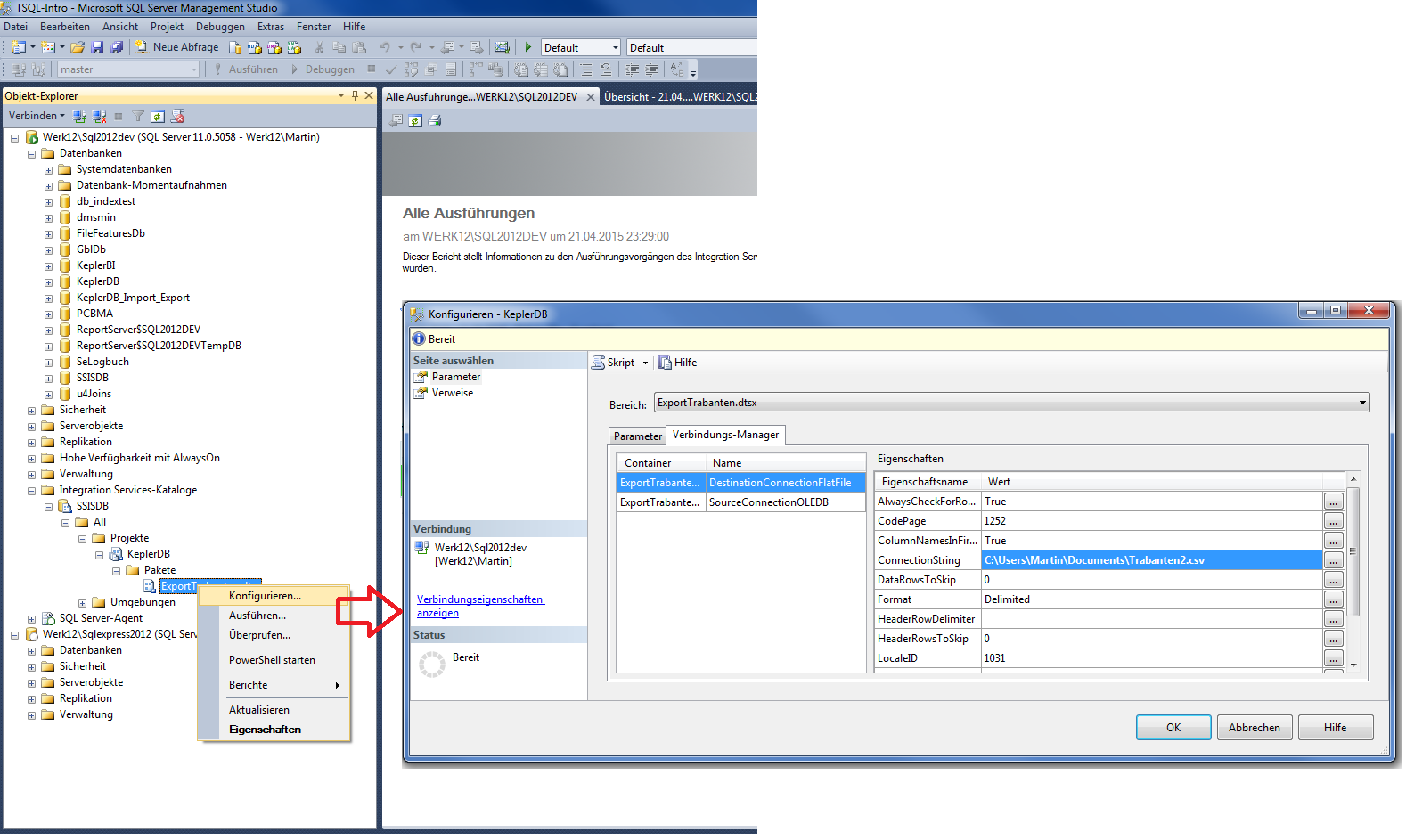
Task: Choose Ausführen... from the context menu
Action: coord(274,616)
